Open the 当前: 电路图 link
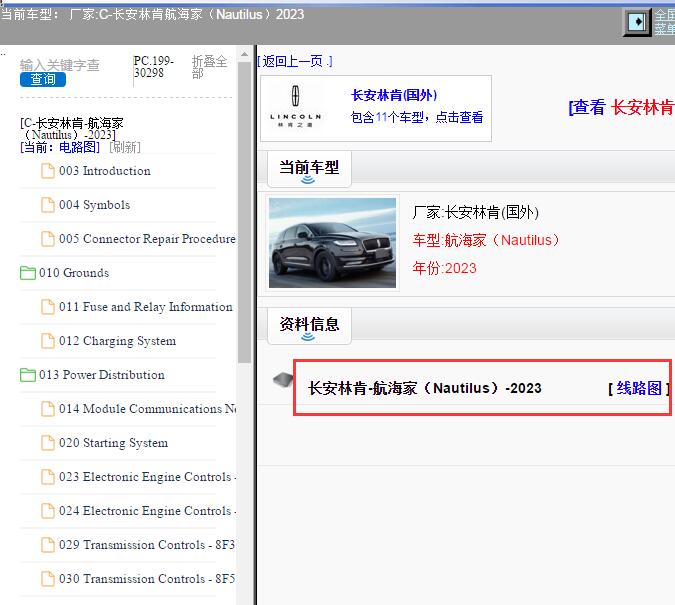Image resolution: width=675 pixels, height=605 pixels. click(x=60, y=147)
